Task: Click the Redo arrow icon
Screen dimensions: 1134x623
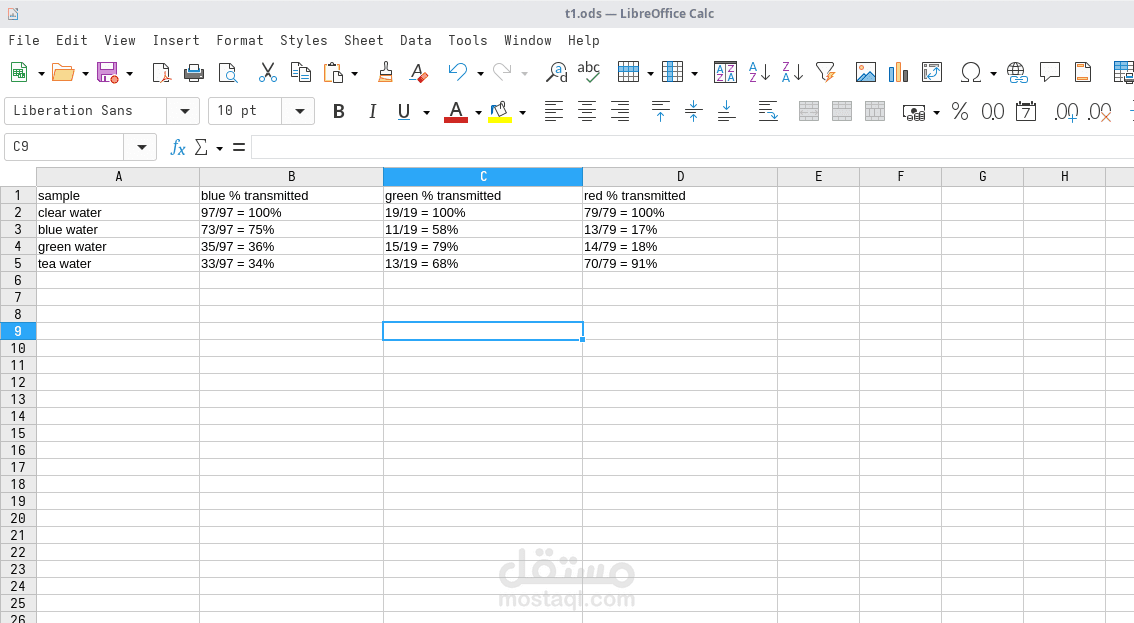Action: click(x=502, y=72)
